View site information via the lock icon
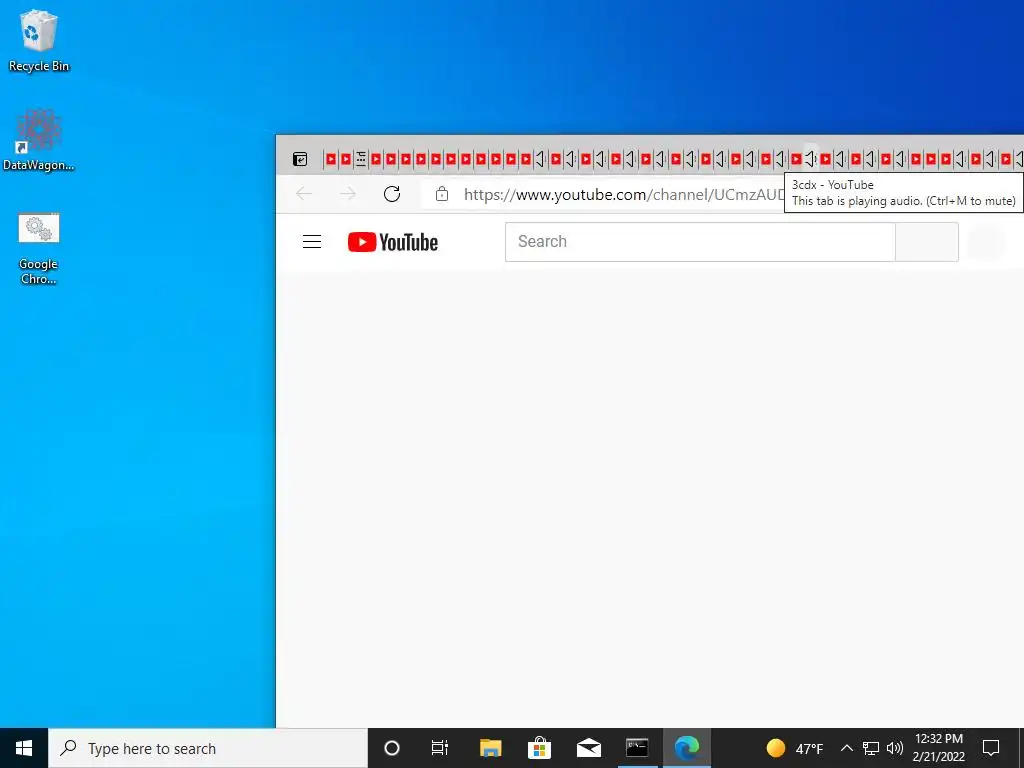1024x768 pixels. click(442, 194)
